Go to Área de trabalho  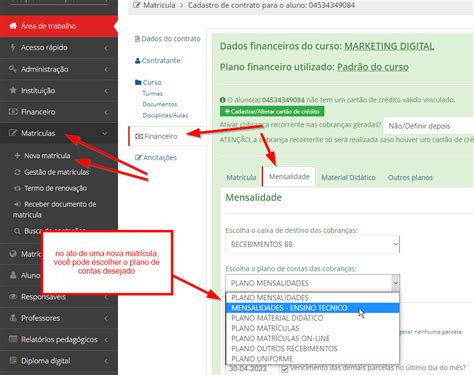pyautogui.click(x=48, y=26)
